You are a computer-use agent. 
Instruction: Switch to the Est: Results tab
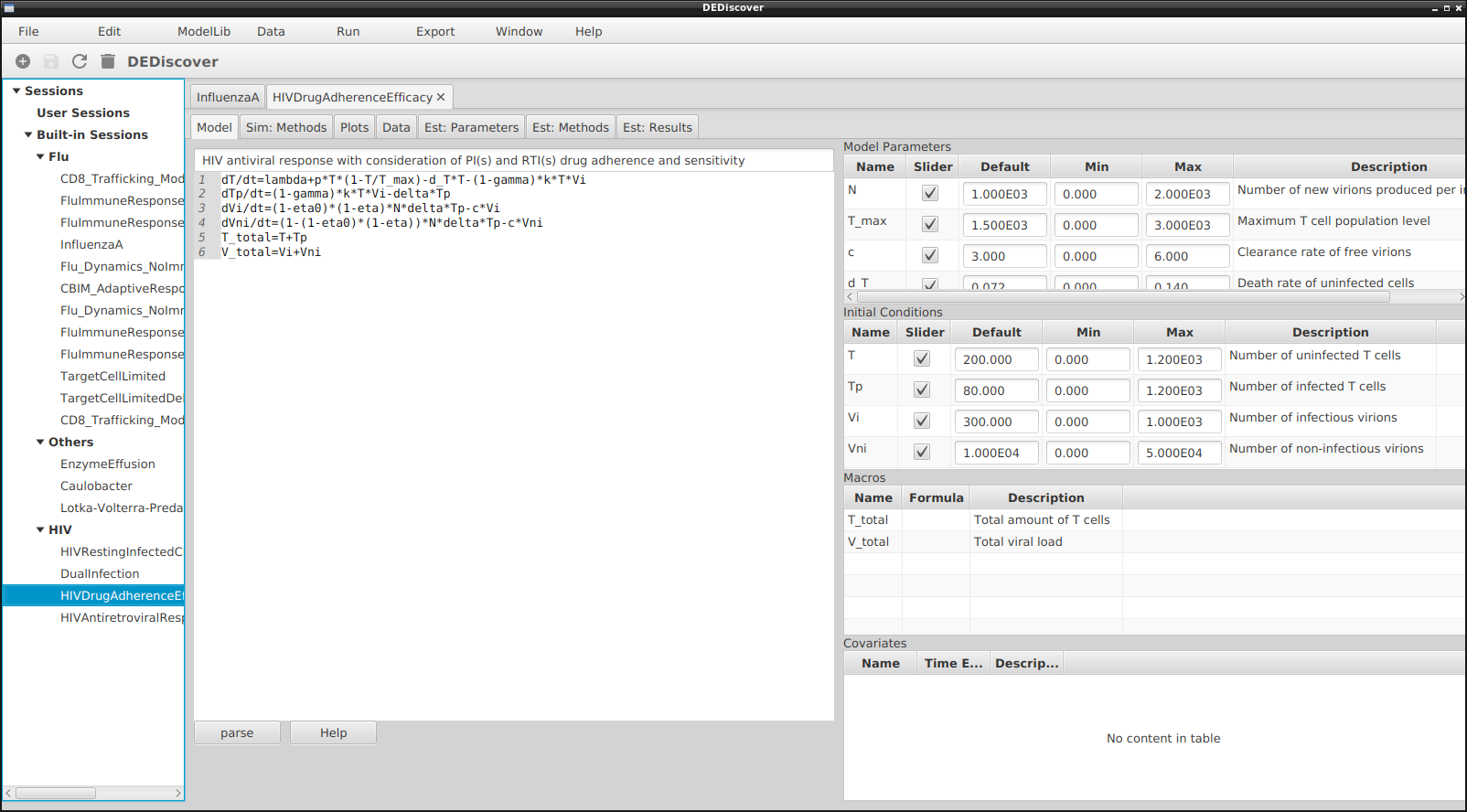[x=657, y=127]
